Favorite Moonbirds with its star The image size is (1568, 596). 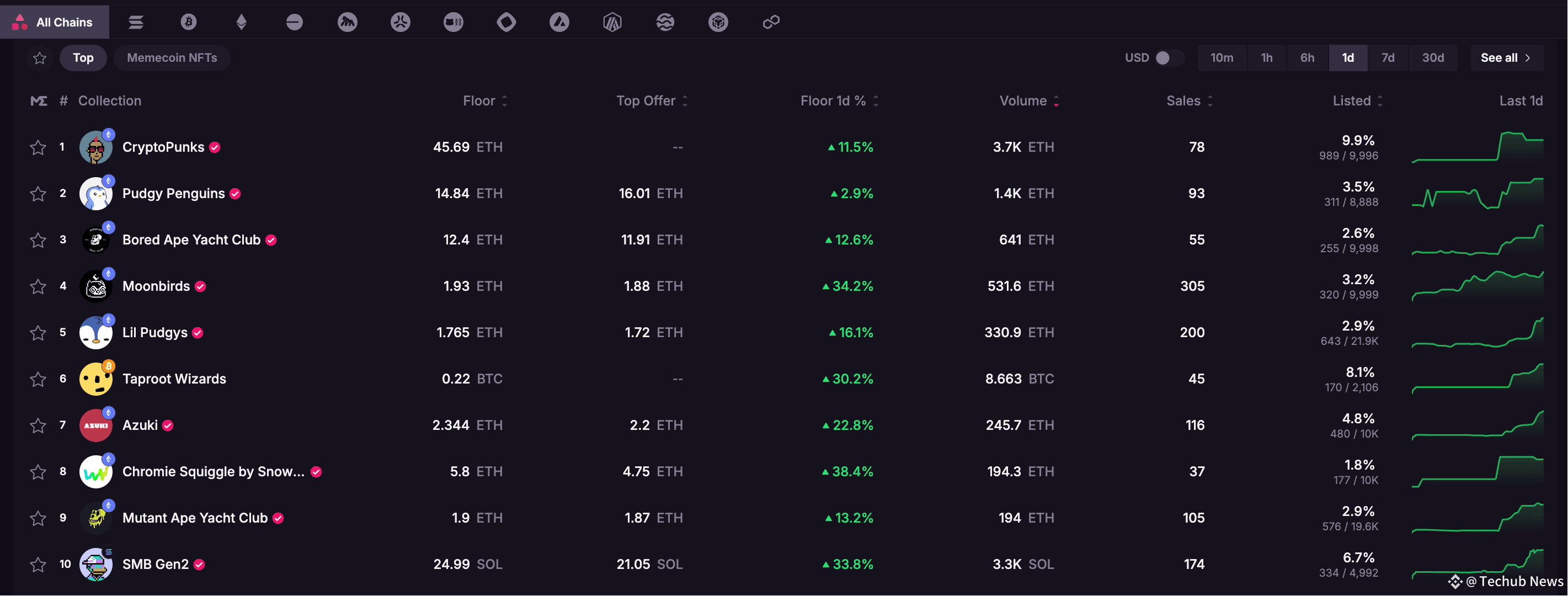38,287
